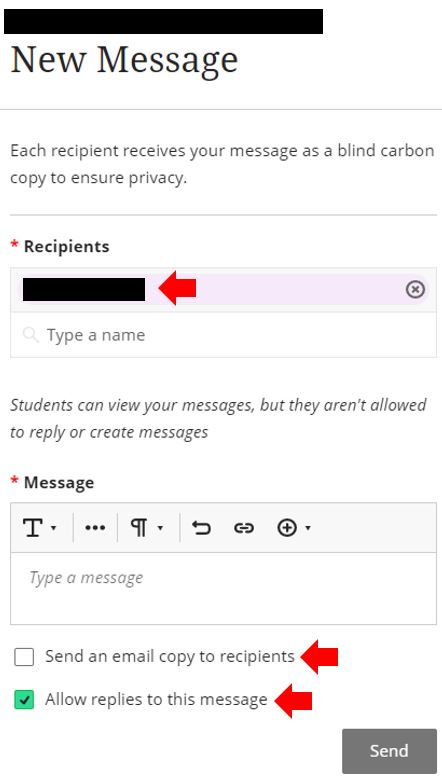Expand the dropdown arrow beside the paragraph icon

[x=160, y=528]
